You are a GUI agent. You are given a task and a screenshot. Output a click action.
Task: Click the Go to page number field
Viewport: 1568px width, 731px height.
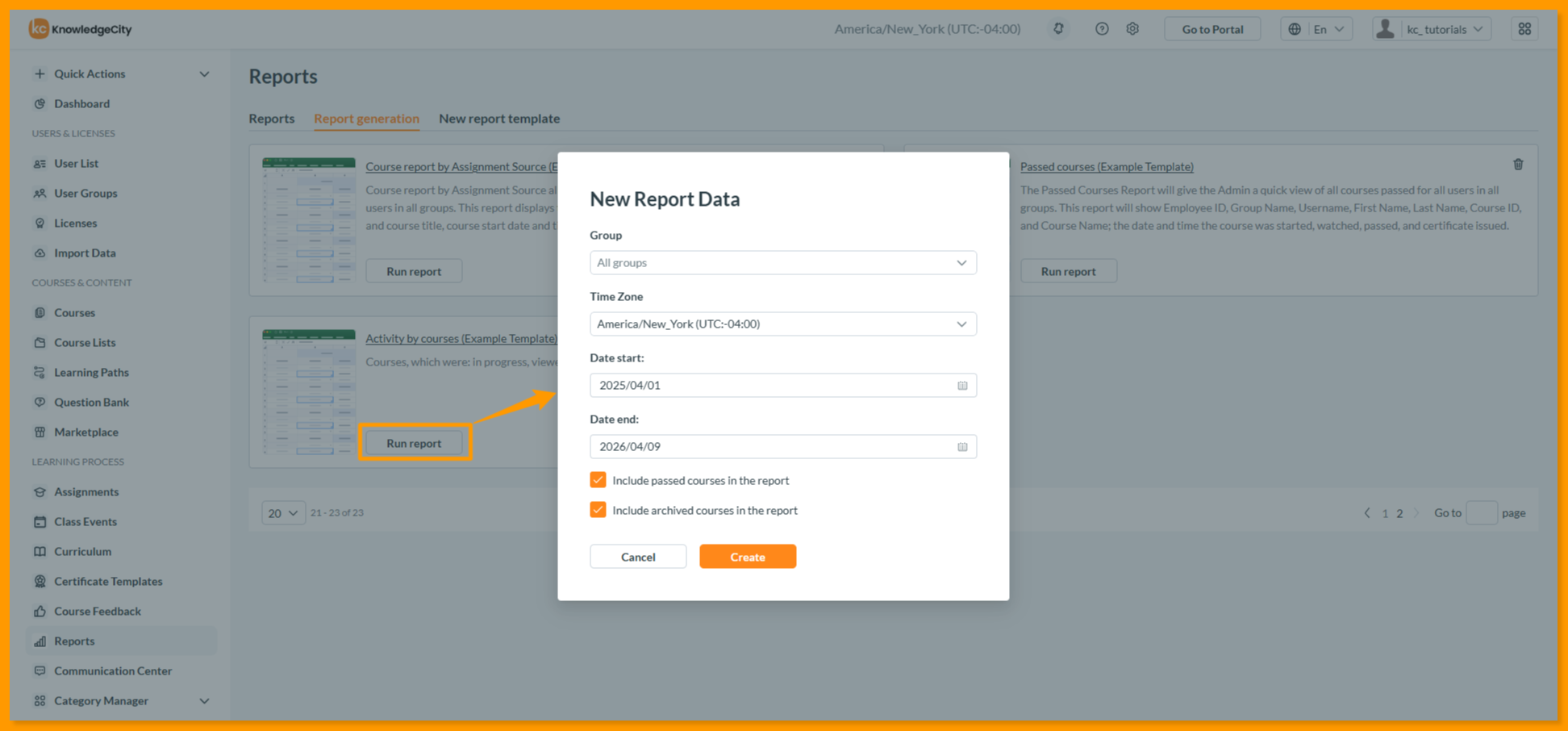[x=1481, y=513]
